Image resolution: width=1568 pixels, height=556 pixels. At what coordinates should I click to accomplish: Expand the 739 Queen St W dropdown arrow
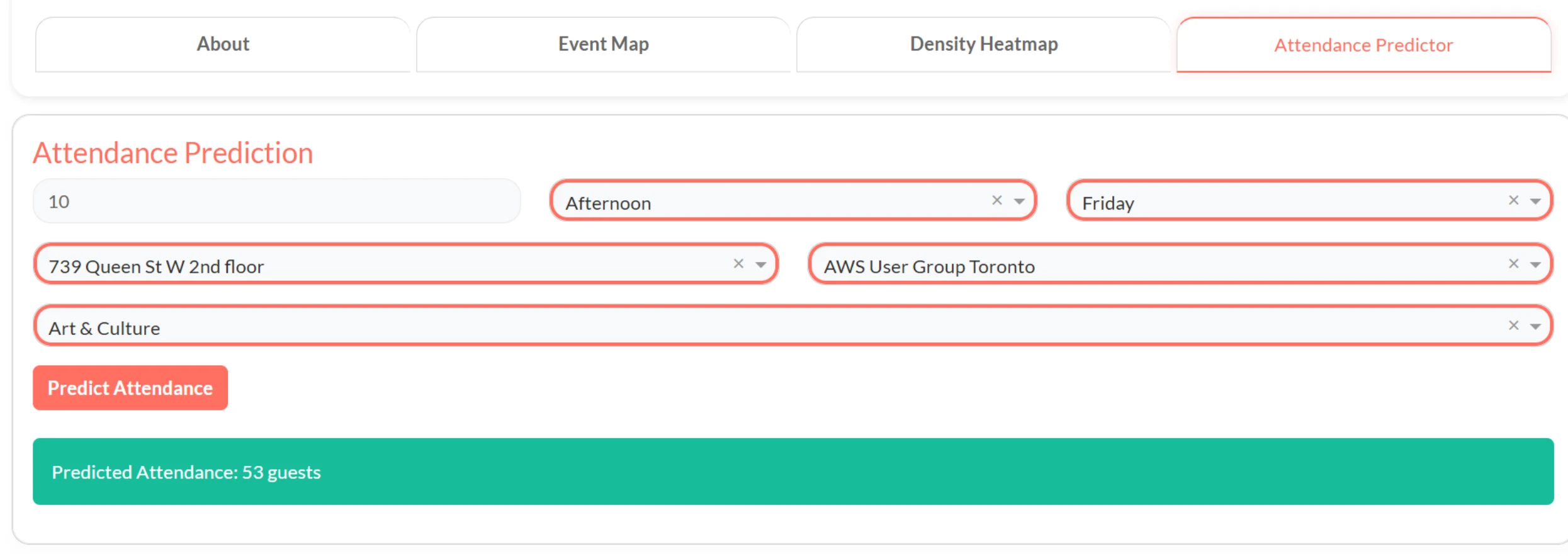pos(761,264)
